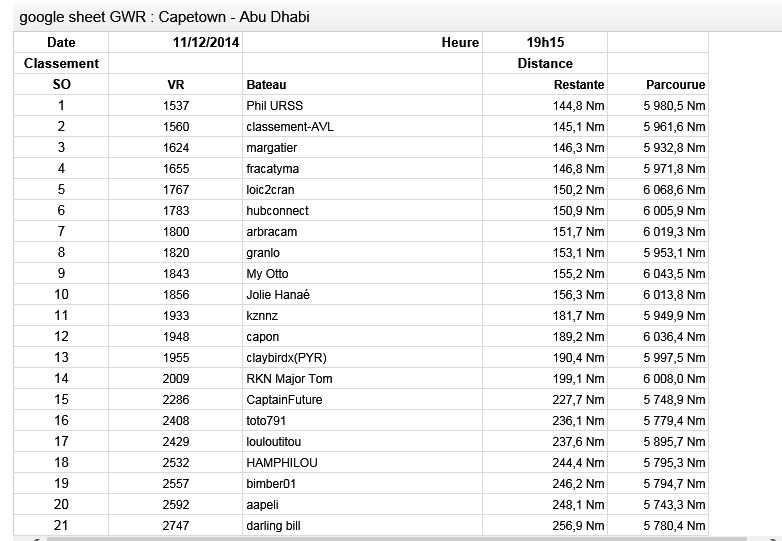Screen dimensions: 782x541
Task: Select the Date header cell
Action: pos(61,43)
